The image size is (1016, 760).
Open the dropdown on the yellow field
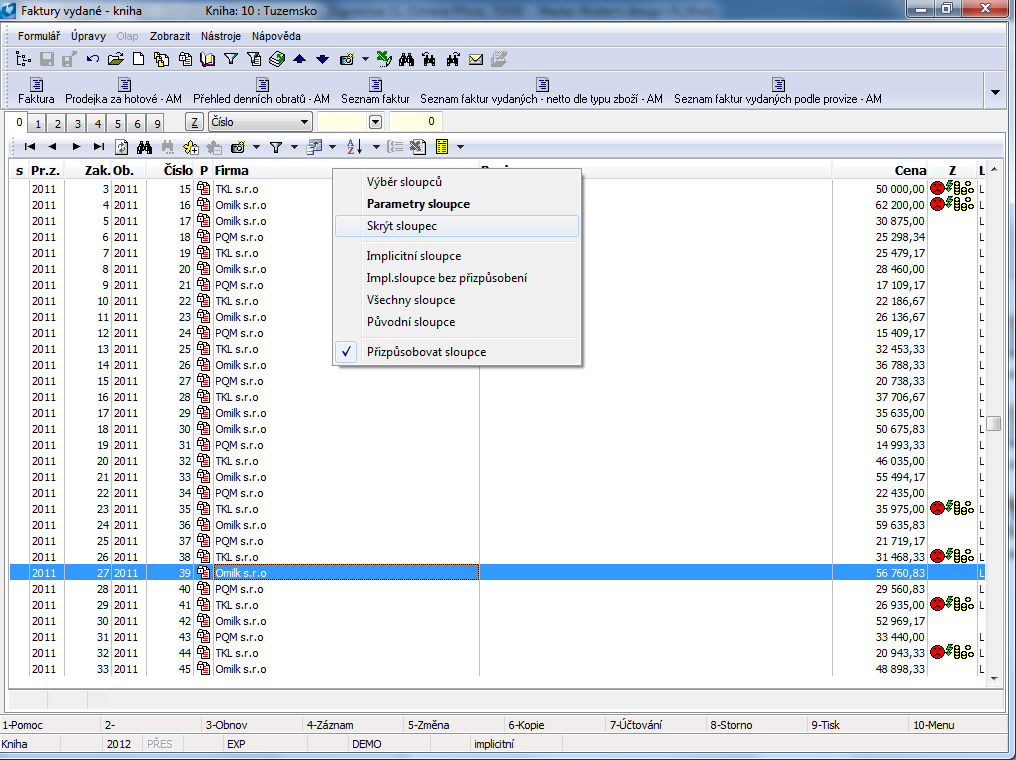tap(375, 122)
